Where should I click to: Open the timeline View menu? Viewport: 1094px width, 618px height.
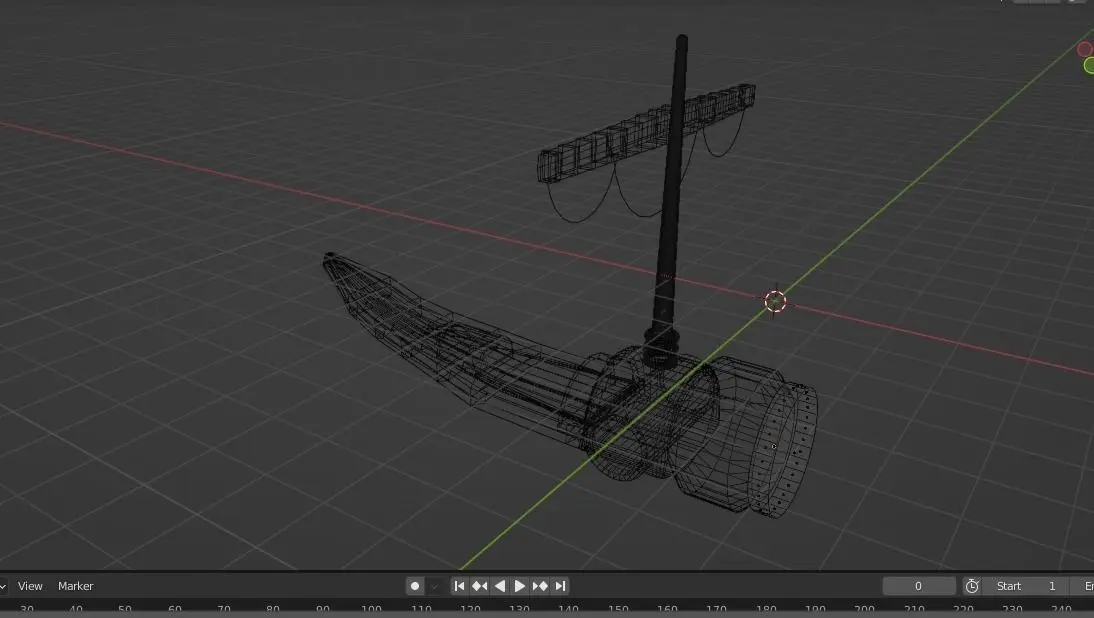pos(30,586)
